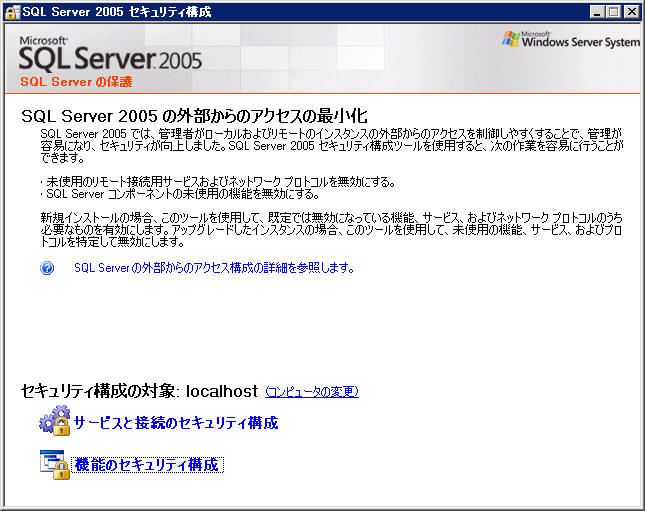Screen dimensions: 645x511
Task: Minimize the security configuration window
Action: [597, 12]
